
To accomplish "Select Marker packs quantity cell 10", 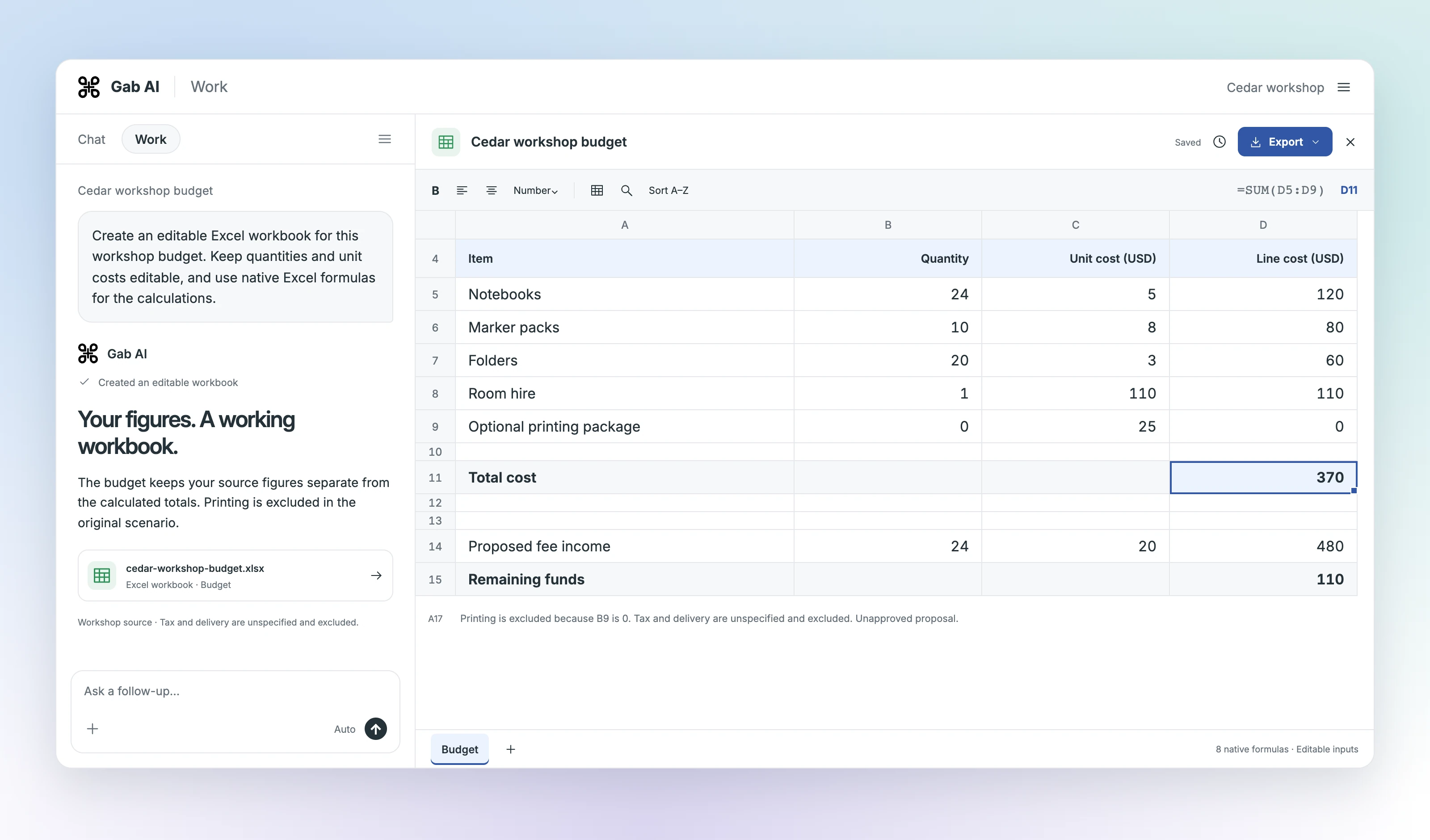I will pyautogui.click(x=887, y=328).
